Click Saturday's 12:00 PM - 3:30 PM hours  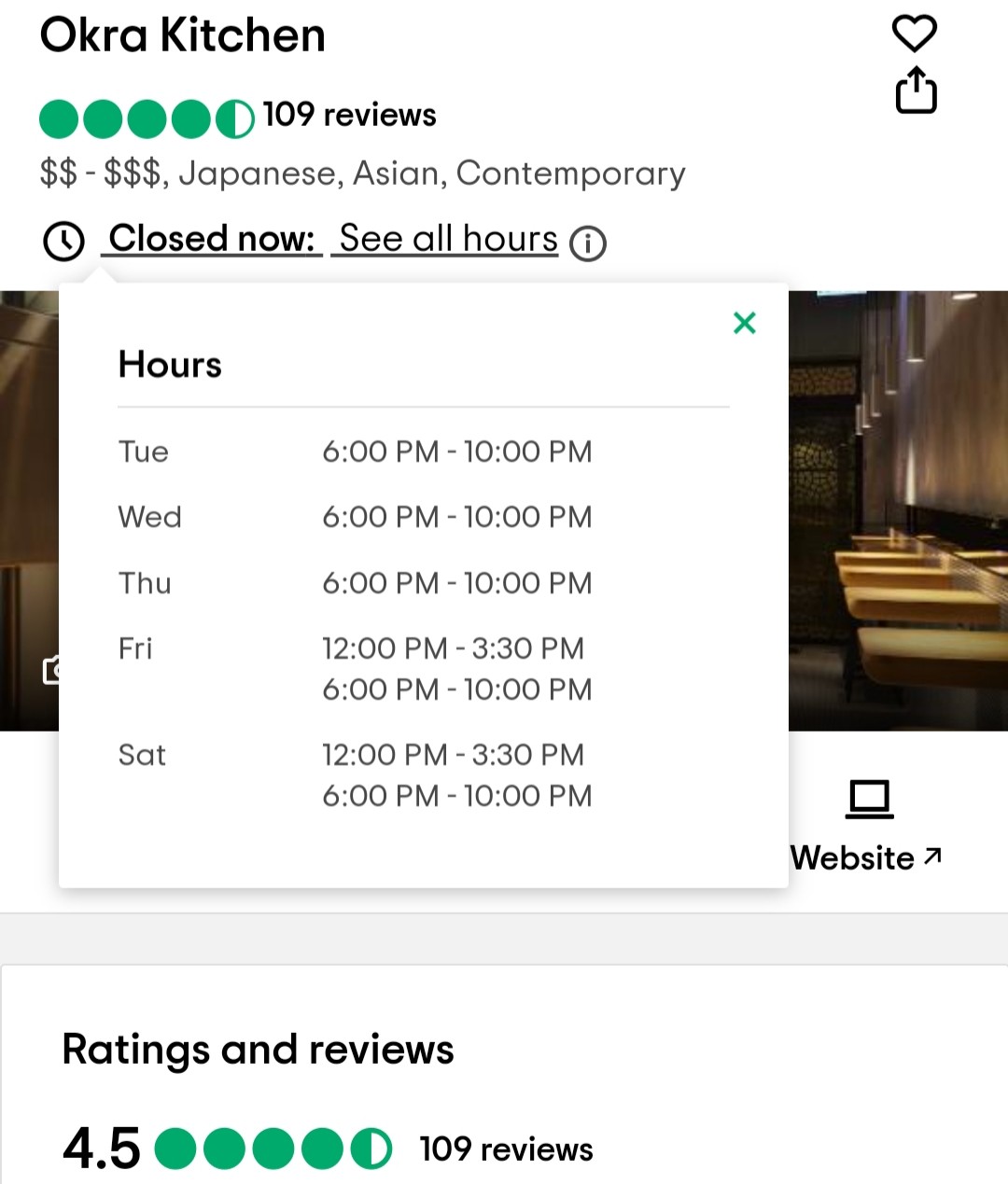pos(454,755)
